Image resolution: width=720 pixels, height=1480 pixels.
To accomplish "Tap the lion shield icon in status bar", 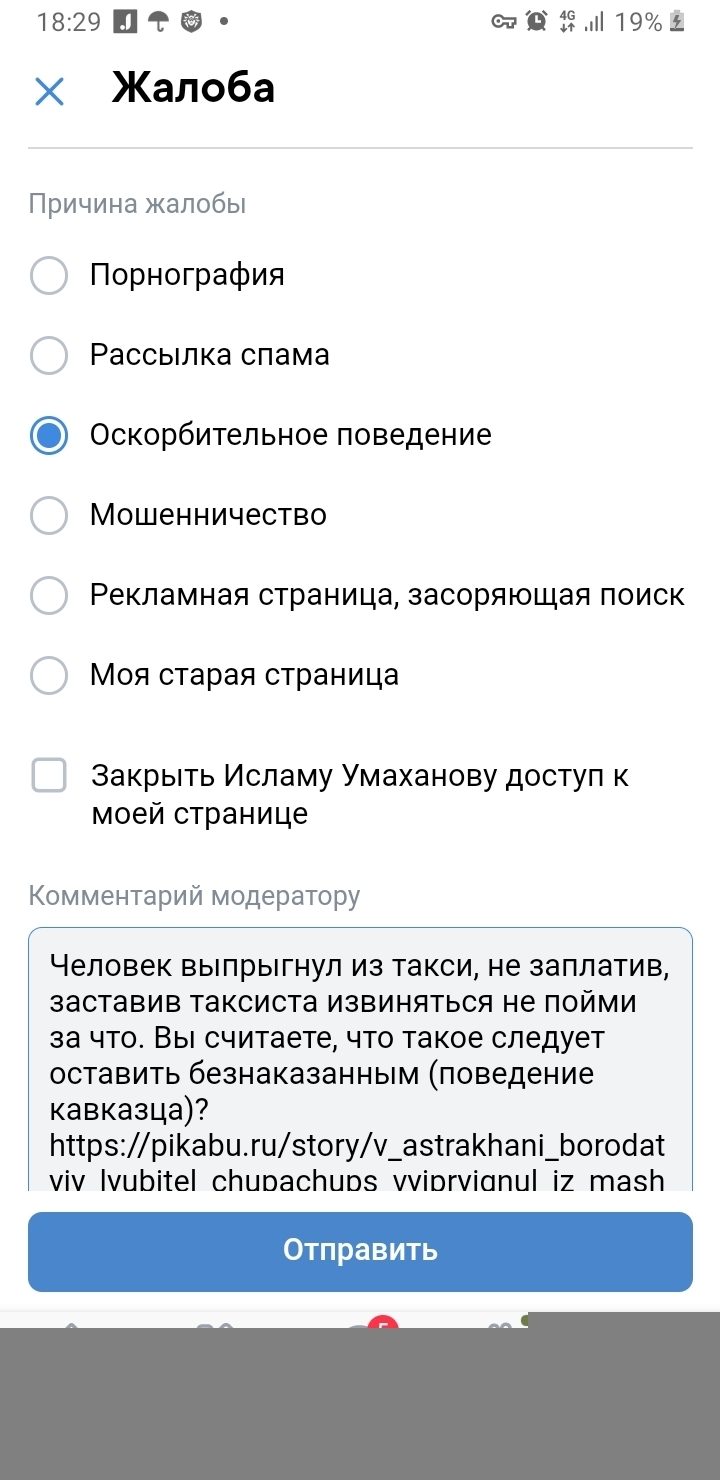I will (x=190, y=22).
